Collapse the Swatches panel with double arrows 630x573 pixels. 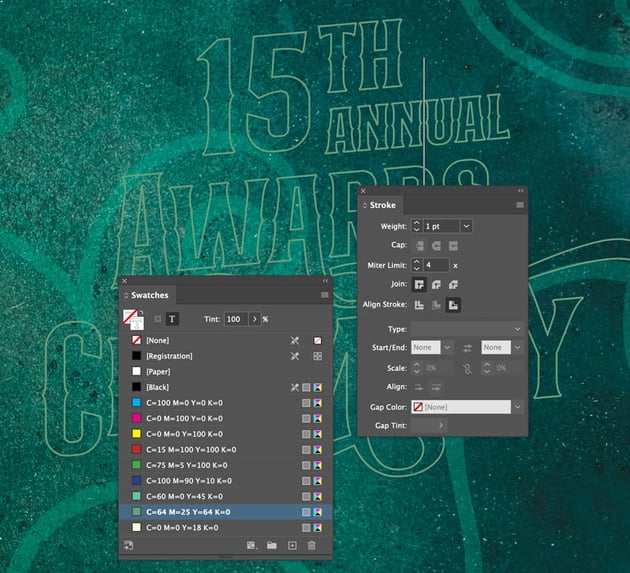point(325,280)
